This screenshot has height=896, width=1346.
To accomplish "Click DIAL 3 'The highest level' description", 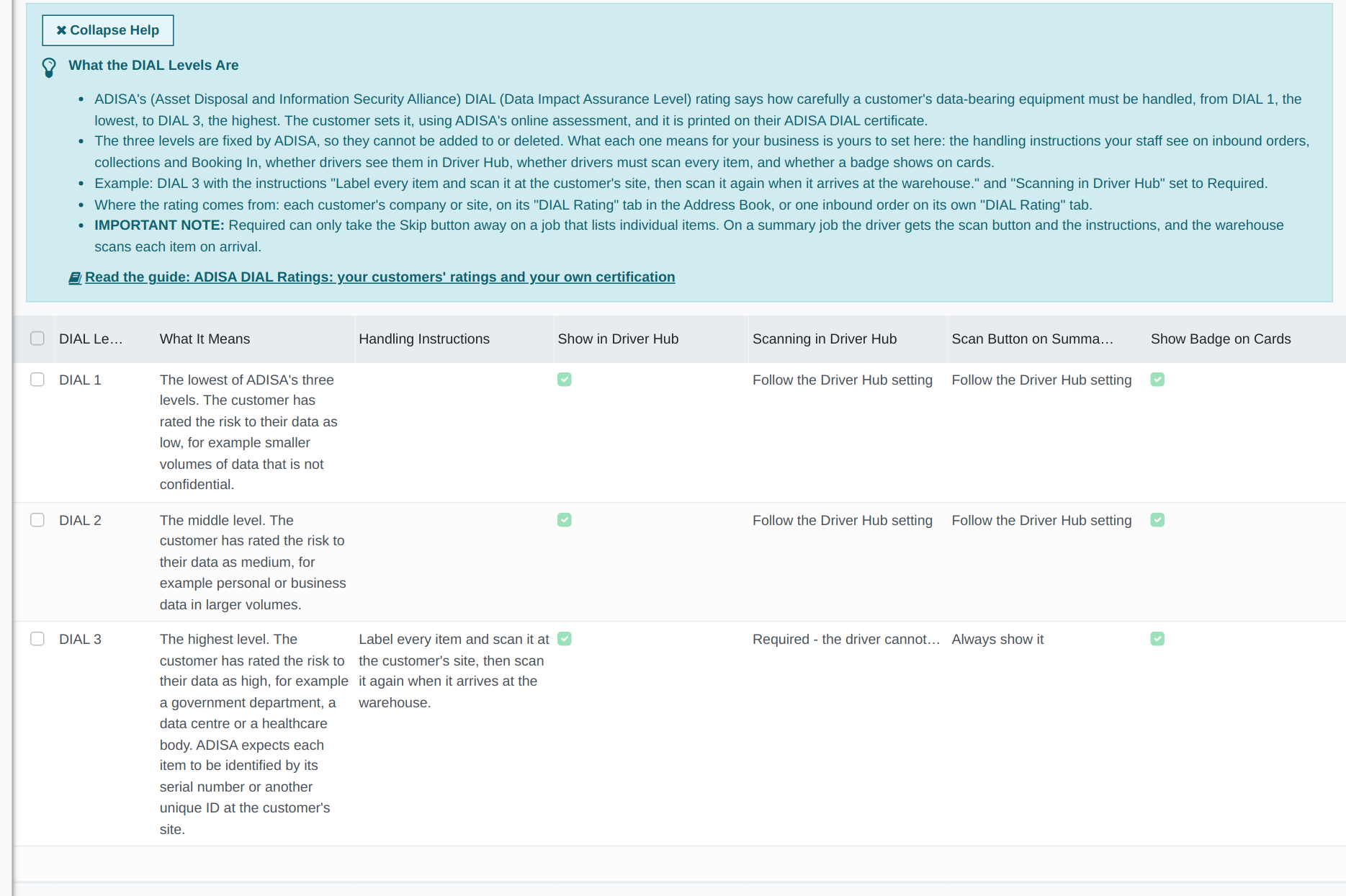I will 254,734.
